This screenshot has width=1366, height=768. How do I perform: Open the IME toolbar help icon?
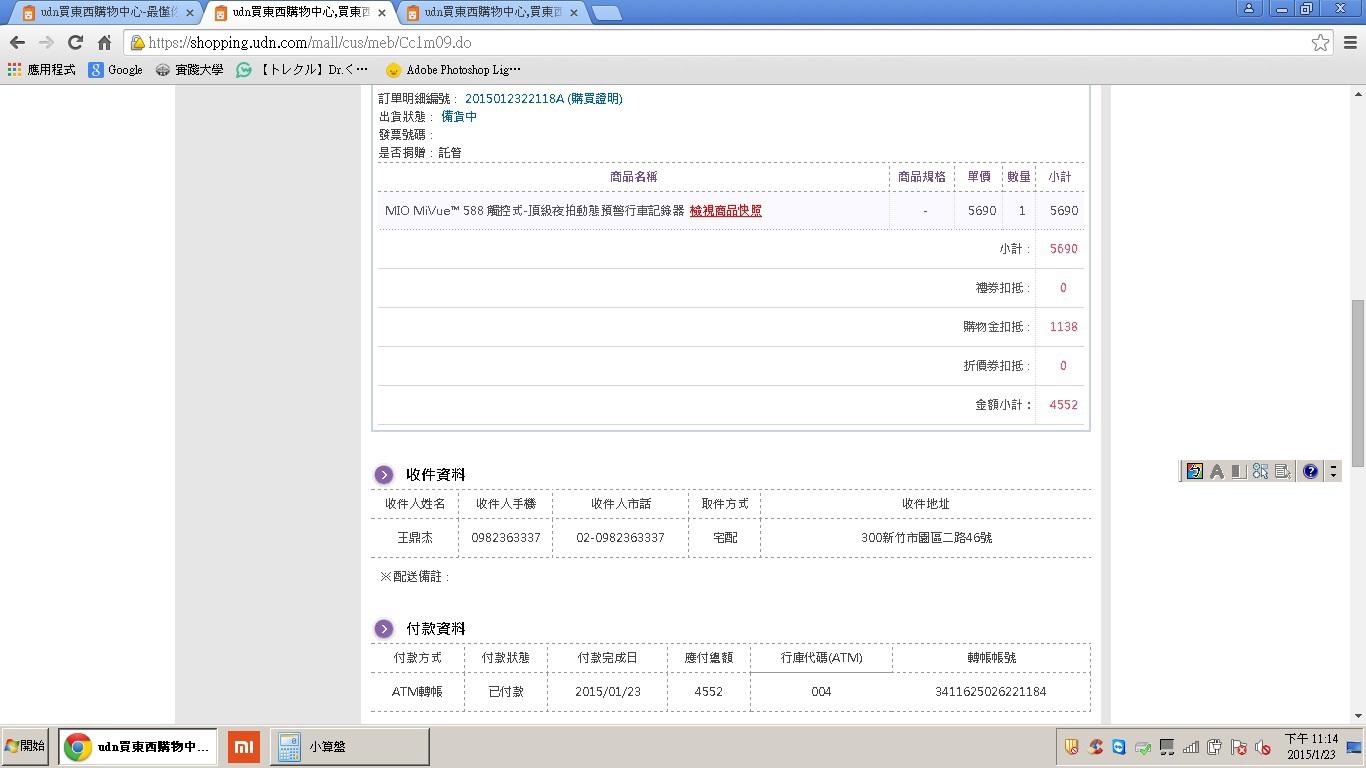point(1310,471)
